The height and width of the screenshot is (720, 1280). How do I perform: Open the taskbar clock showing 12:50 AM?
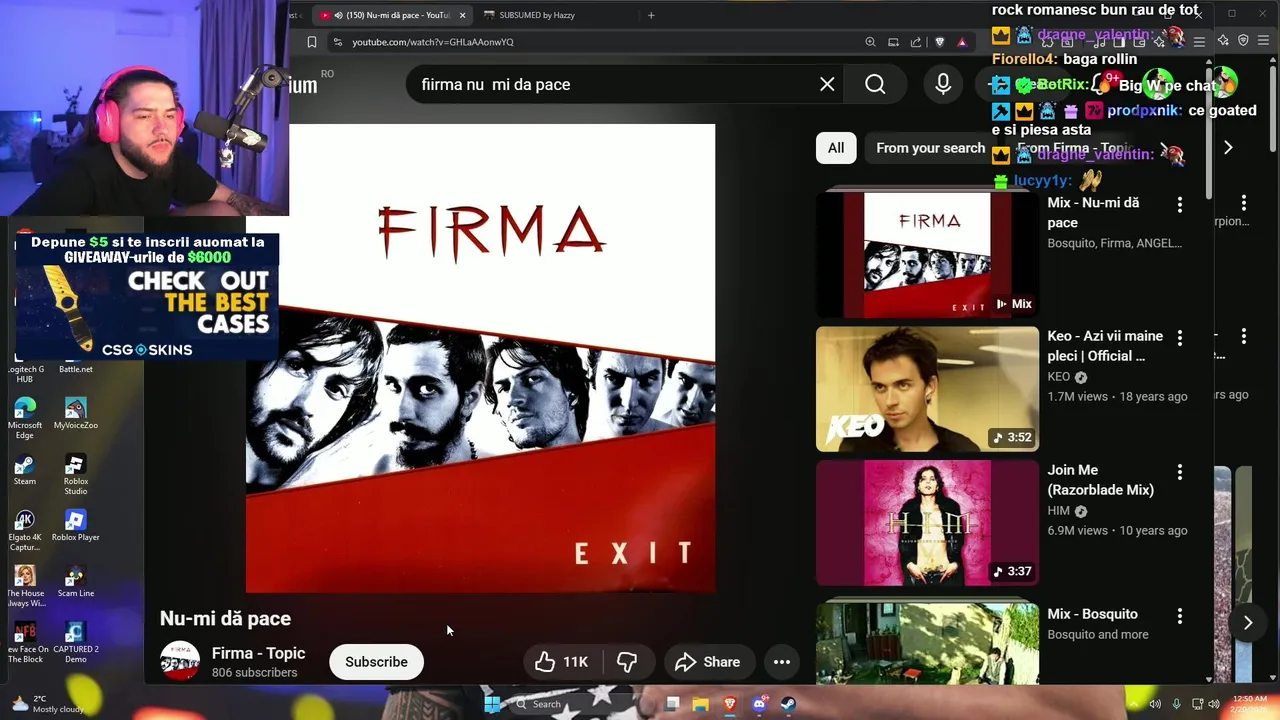(x=1250, y=704)
